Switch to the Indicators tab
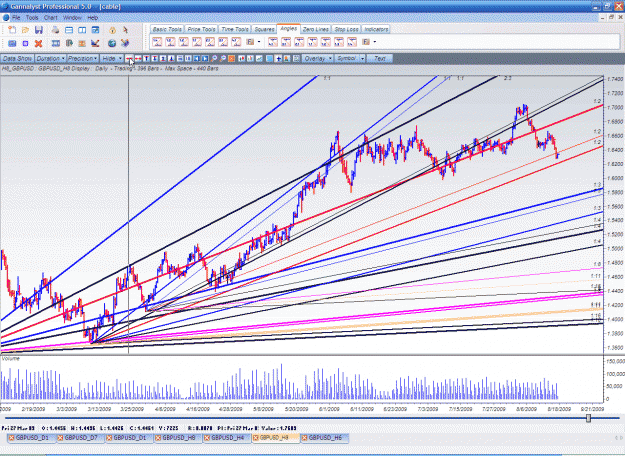 pyautogui.click(x=376, y=29)
